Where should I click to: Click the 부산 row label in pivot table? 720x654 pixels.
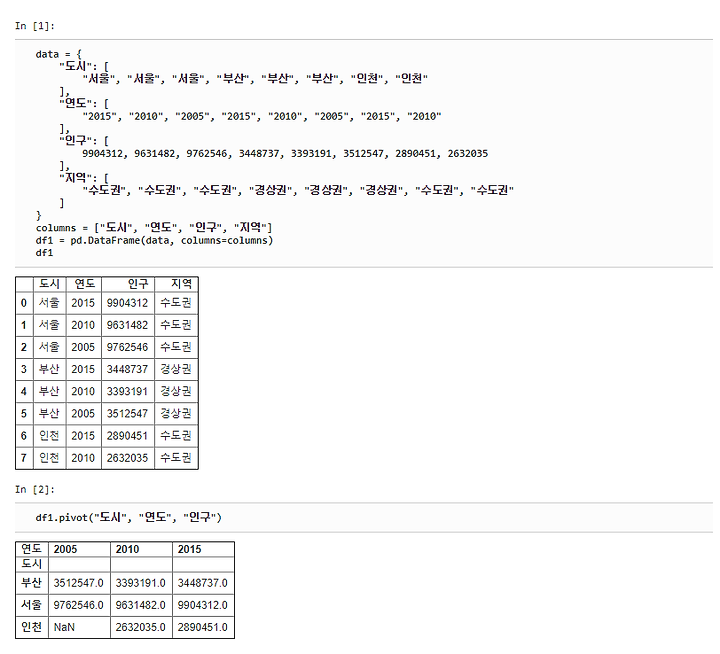[x=32, y=583]
